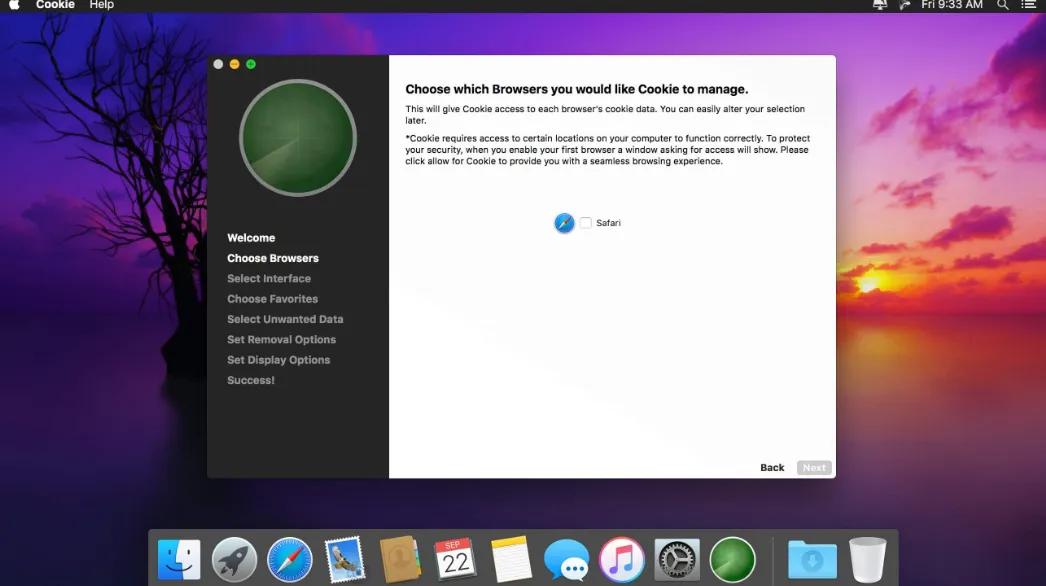This screenshot has height=586, width=1046.
Task: Click the menu bar clock Fri 9:33 AM
Action: 952,5
